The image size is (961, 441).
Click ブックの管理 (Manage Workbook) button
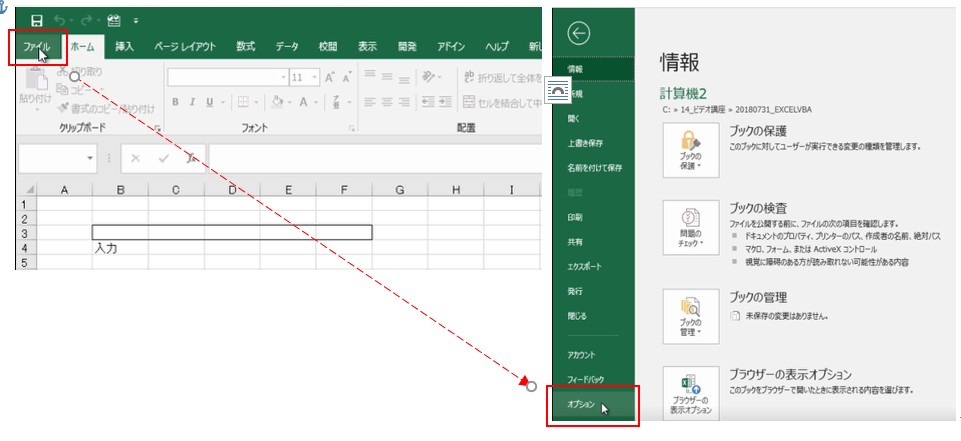[690, 316]
